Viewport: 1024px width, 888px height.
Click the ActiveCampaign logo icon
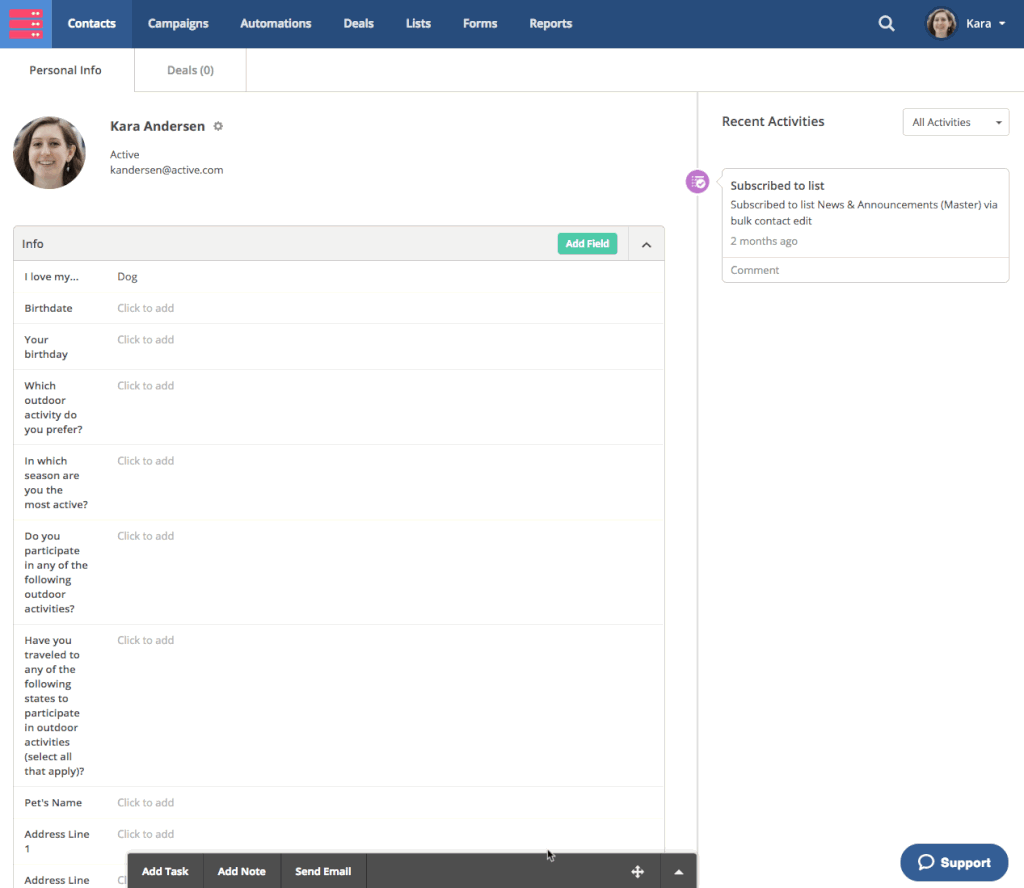26,24
